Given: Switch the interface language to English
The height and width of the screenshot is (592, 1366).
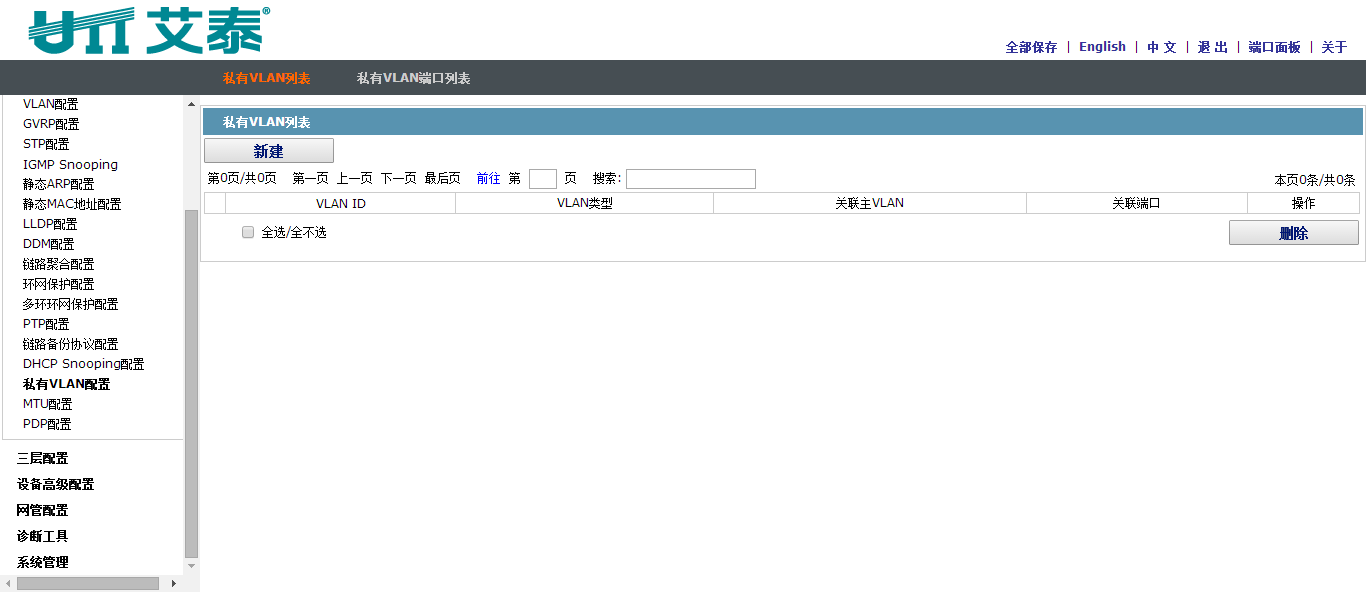Looking at the screenshot, I should [1101, 46].
